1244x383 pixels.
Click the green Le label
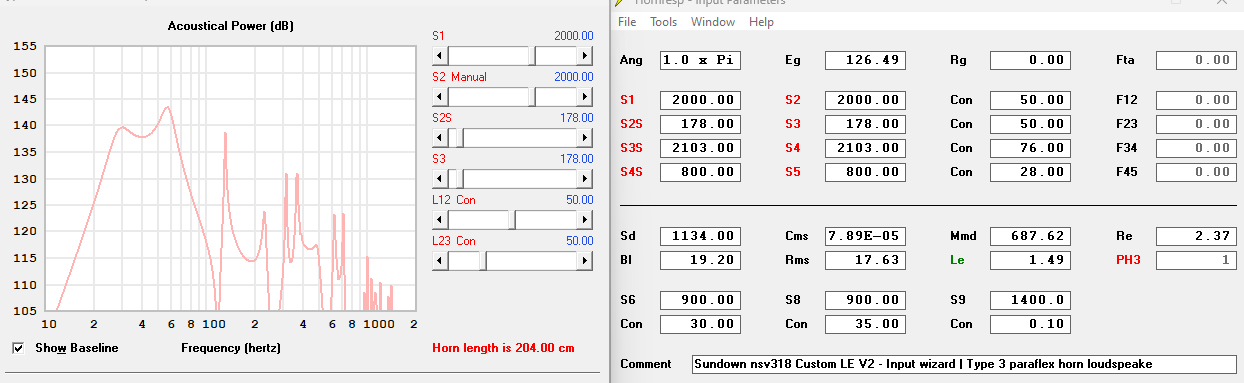coord(957,260)
